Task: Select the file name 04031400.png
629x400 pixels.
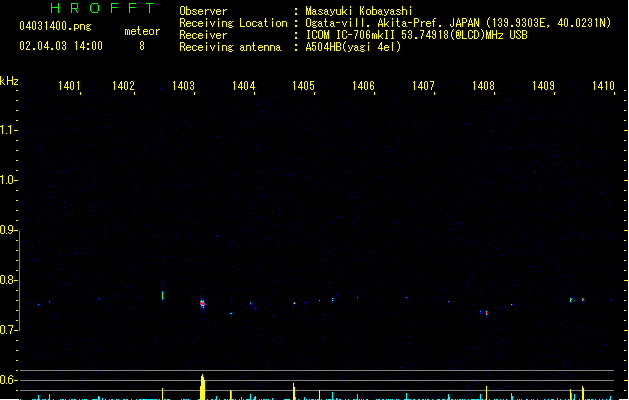Action: point(55,26)
